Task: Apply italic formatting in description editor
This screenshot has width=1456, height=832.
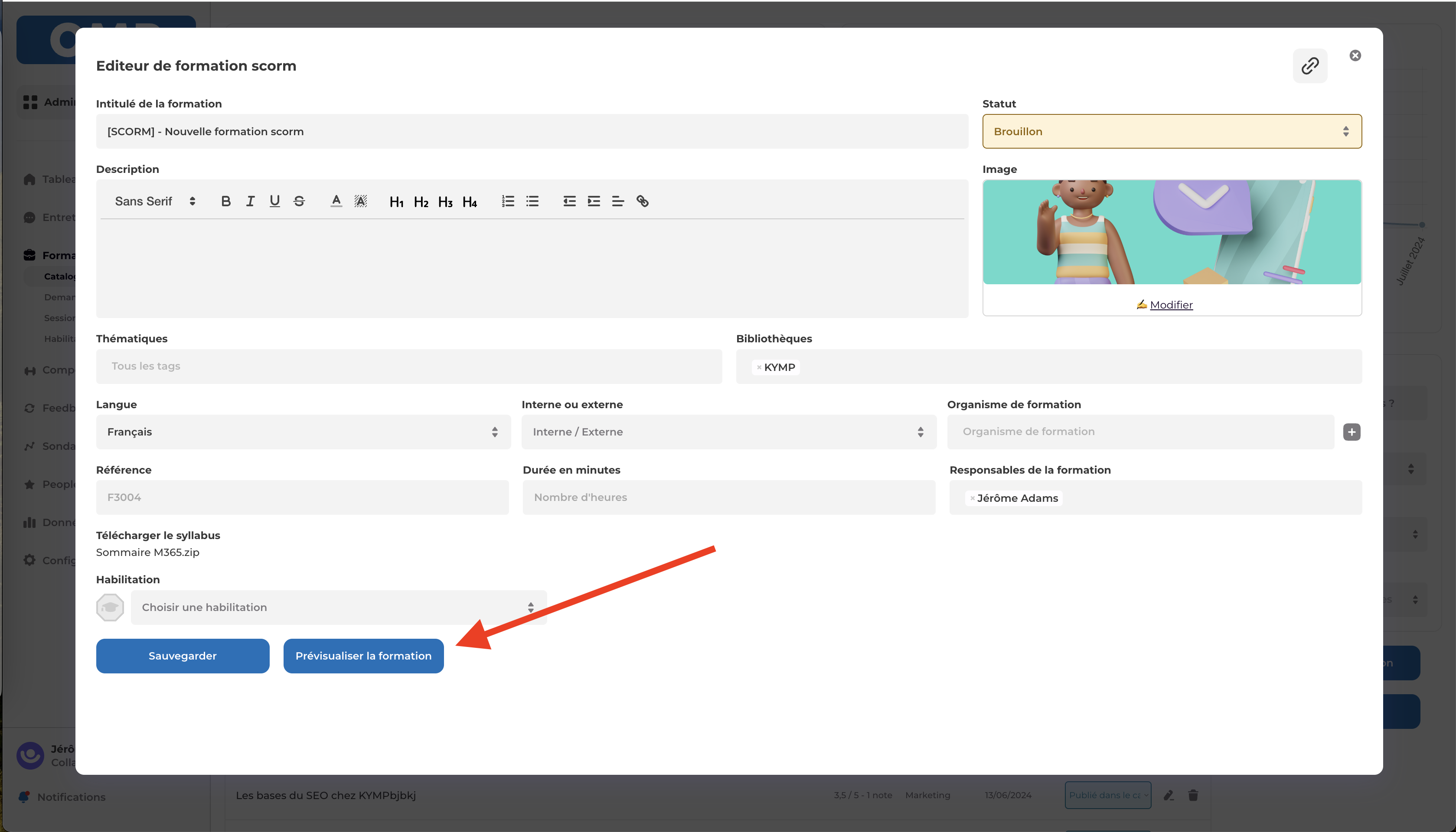Action: pos(250,201)
